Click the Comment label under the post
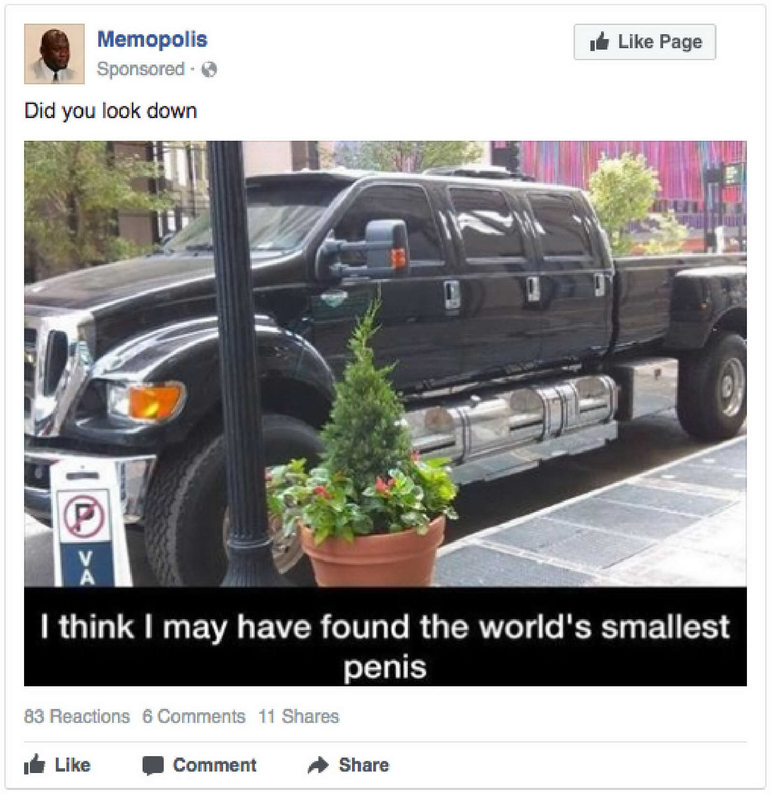Screen dimensions: 771x800 pos(215,765)
